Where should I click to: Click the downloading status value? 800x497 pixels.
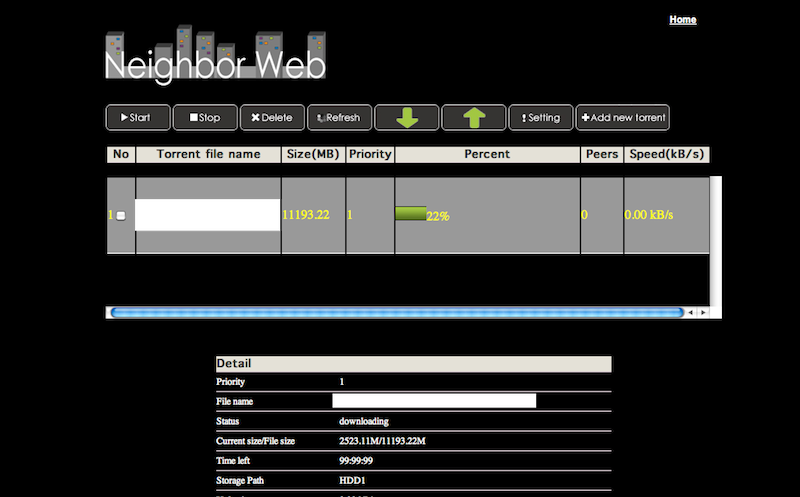click(x=364, y=421)
